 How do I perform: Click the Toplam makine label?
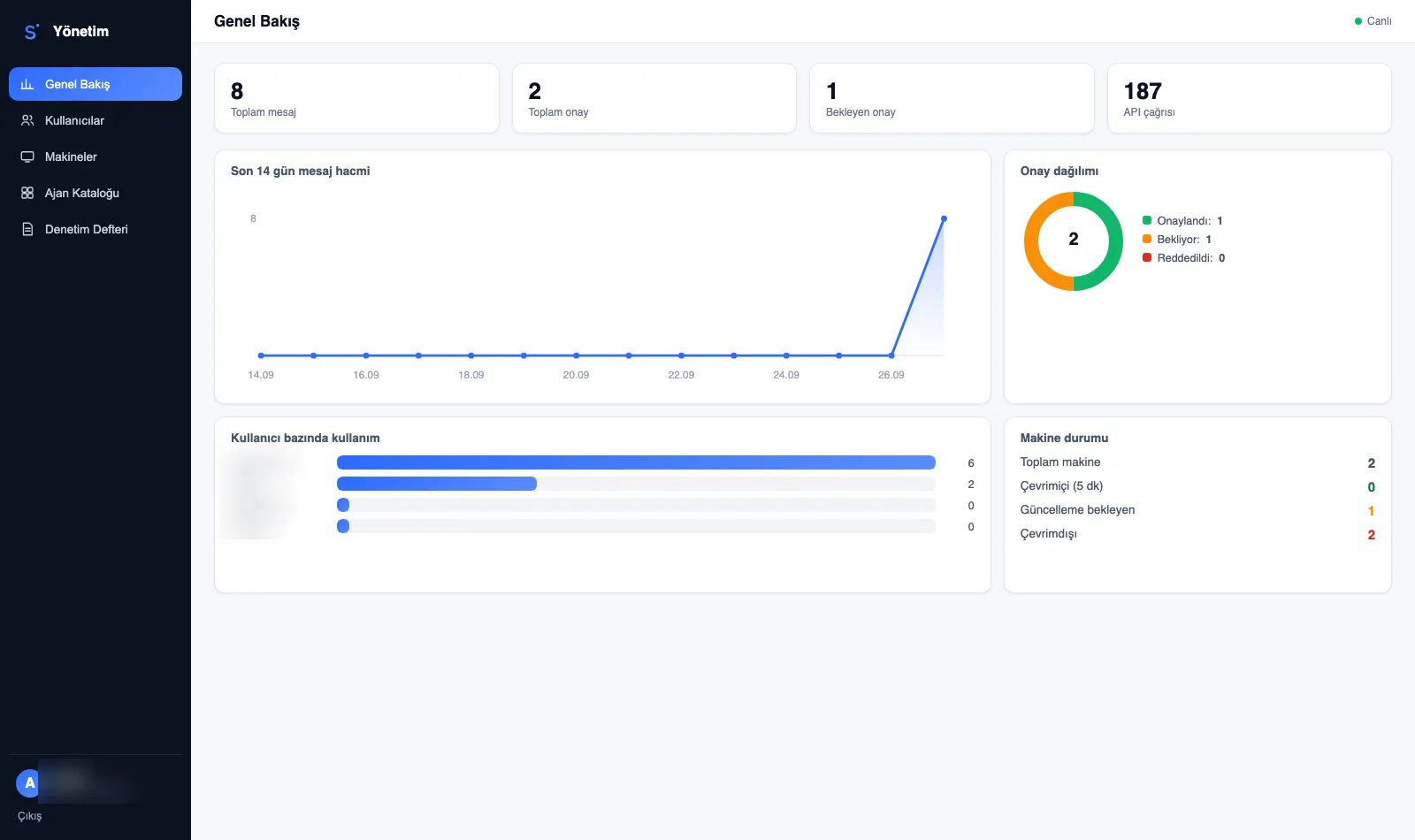1060,462
